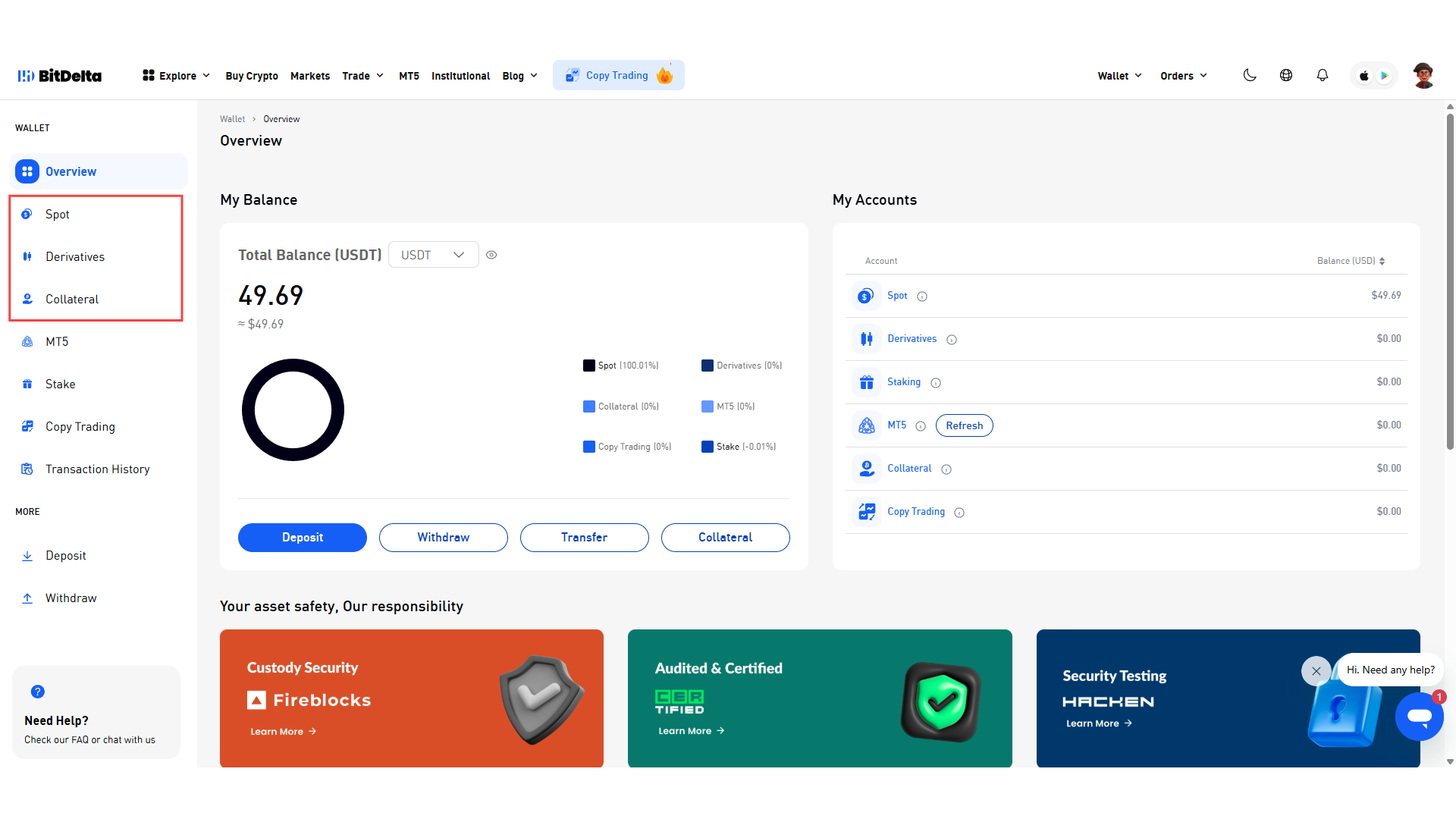Click the Stake gift icon in sidebar
The width and height of the screenshot is (1456, 819).
[x=27, y=384]
